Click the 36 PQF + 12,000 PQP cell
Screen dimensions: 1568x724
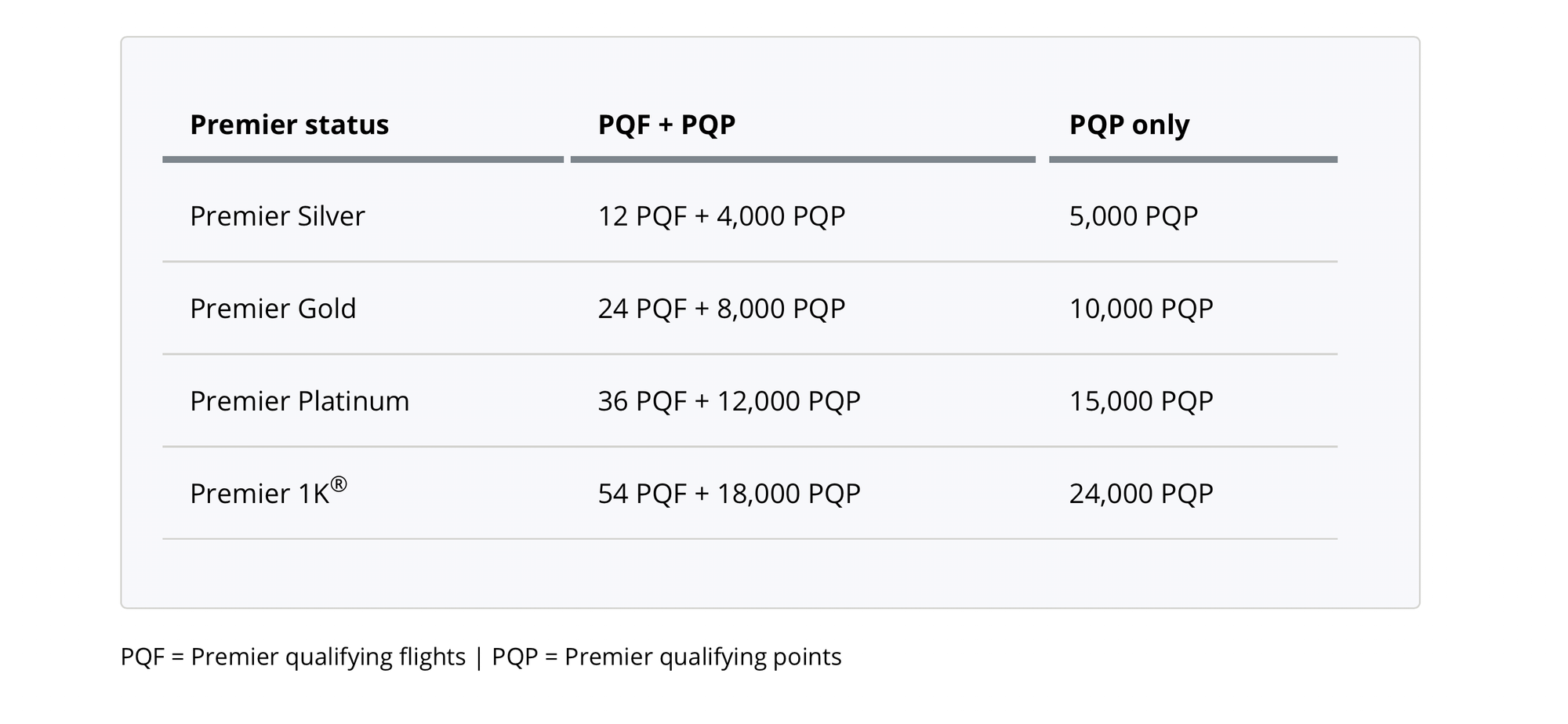coord(729,401)
